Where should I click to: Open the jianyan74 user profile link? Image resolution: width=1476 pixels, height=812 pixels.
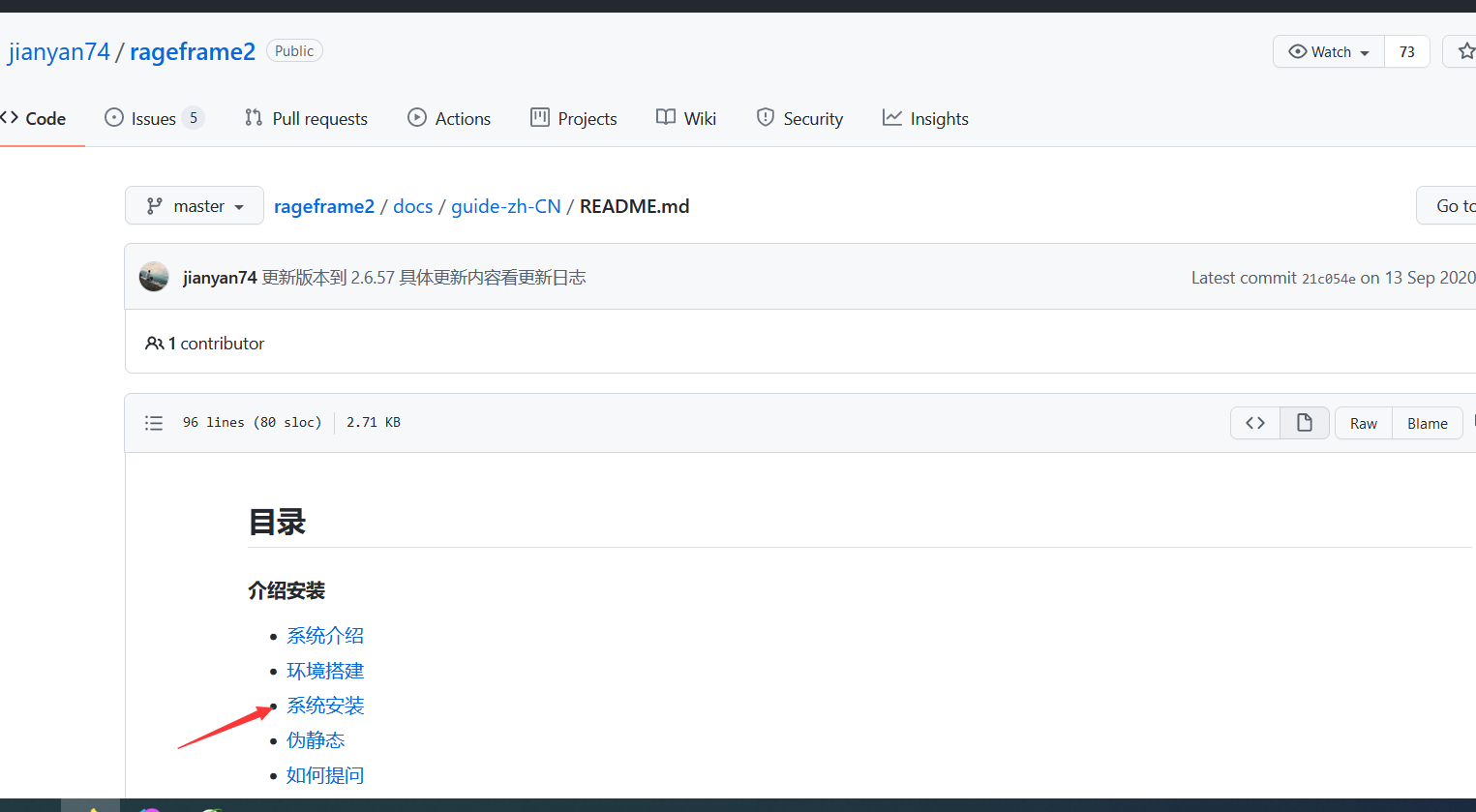59,51
